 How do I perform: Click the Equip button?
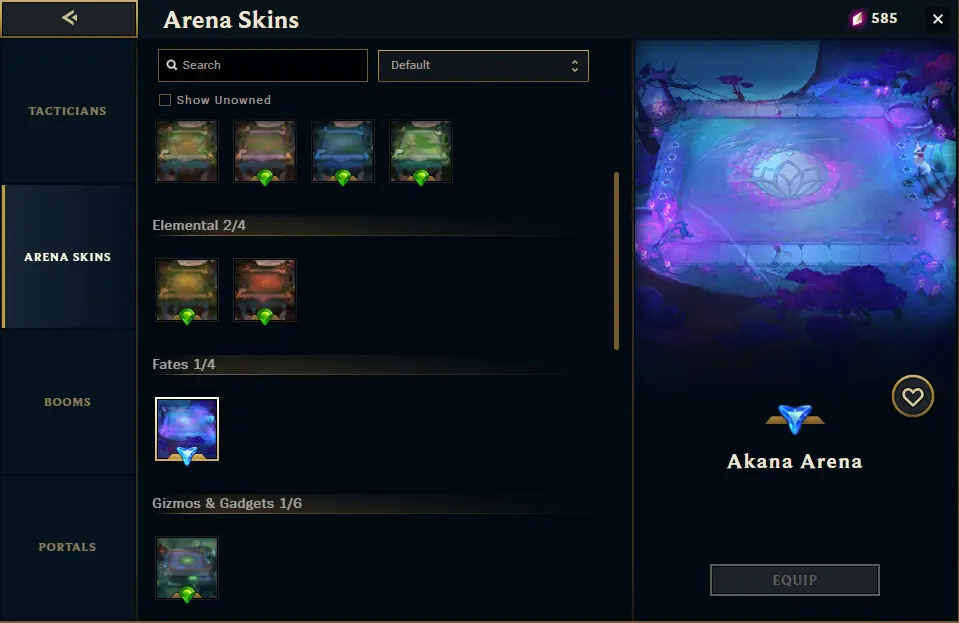click(794, 580)
